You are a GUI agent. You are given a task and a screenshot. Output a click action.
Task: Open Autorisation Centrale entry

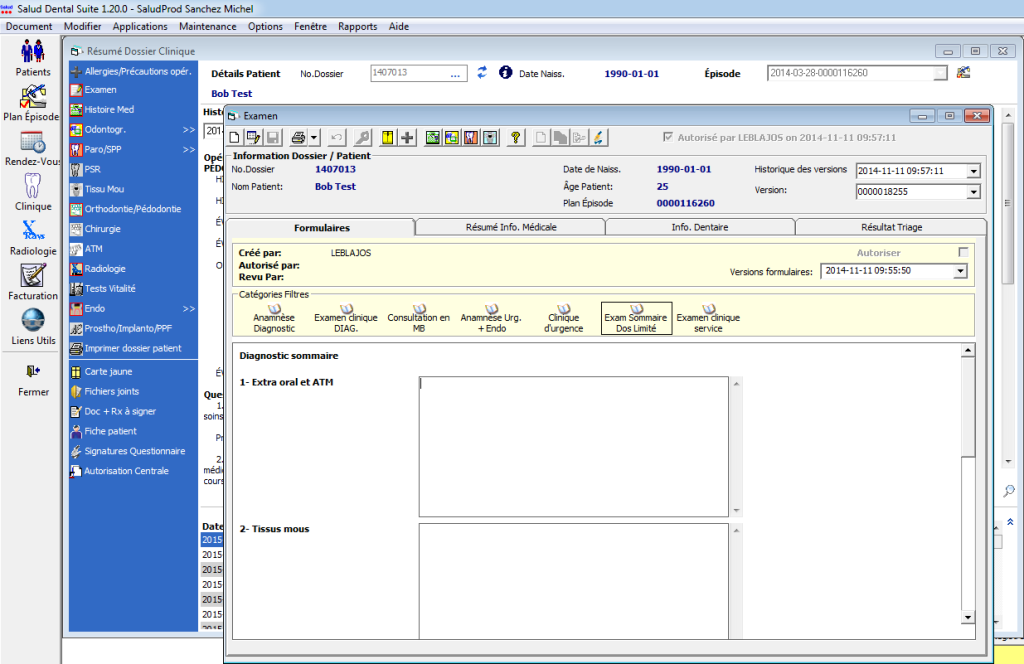coord(120,471)
